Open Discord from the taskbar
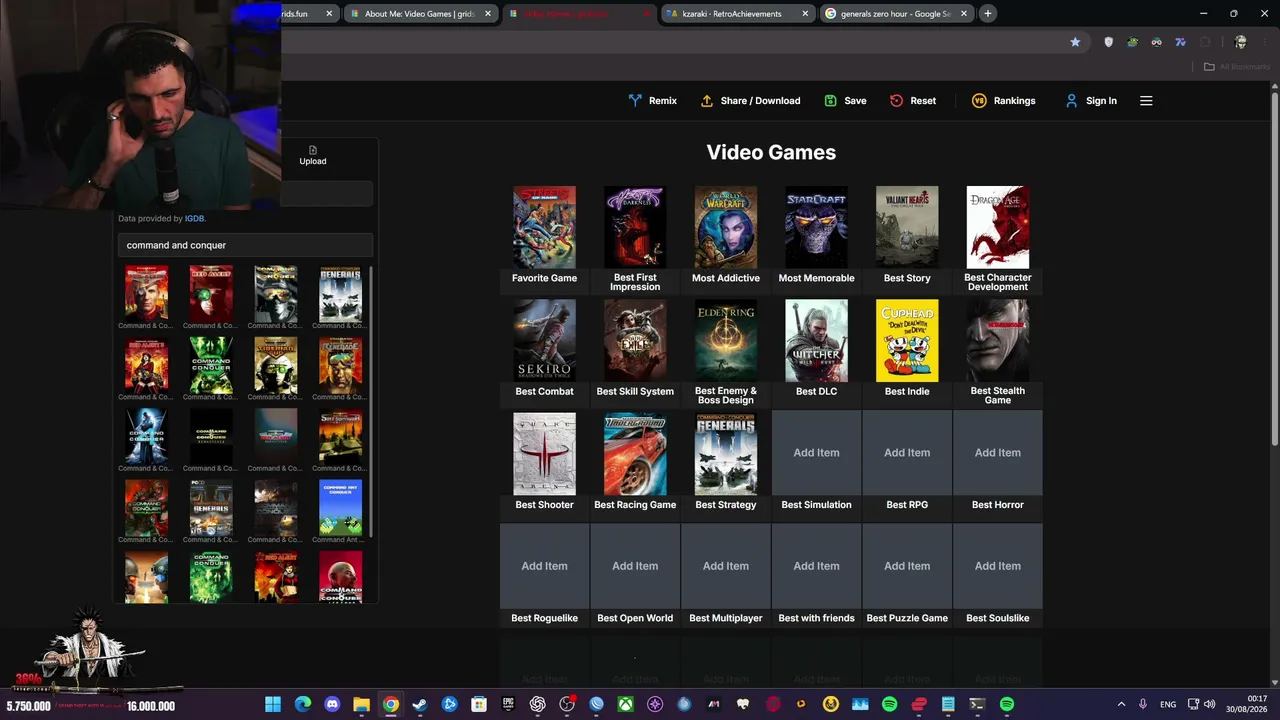 [x=332, y=705]
